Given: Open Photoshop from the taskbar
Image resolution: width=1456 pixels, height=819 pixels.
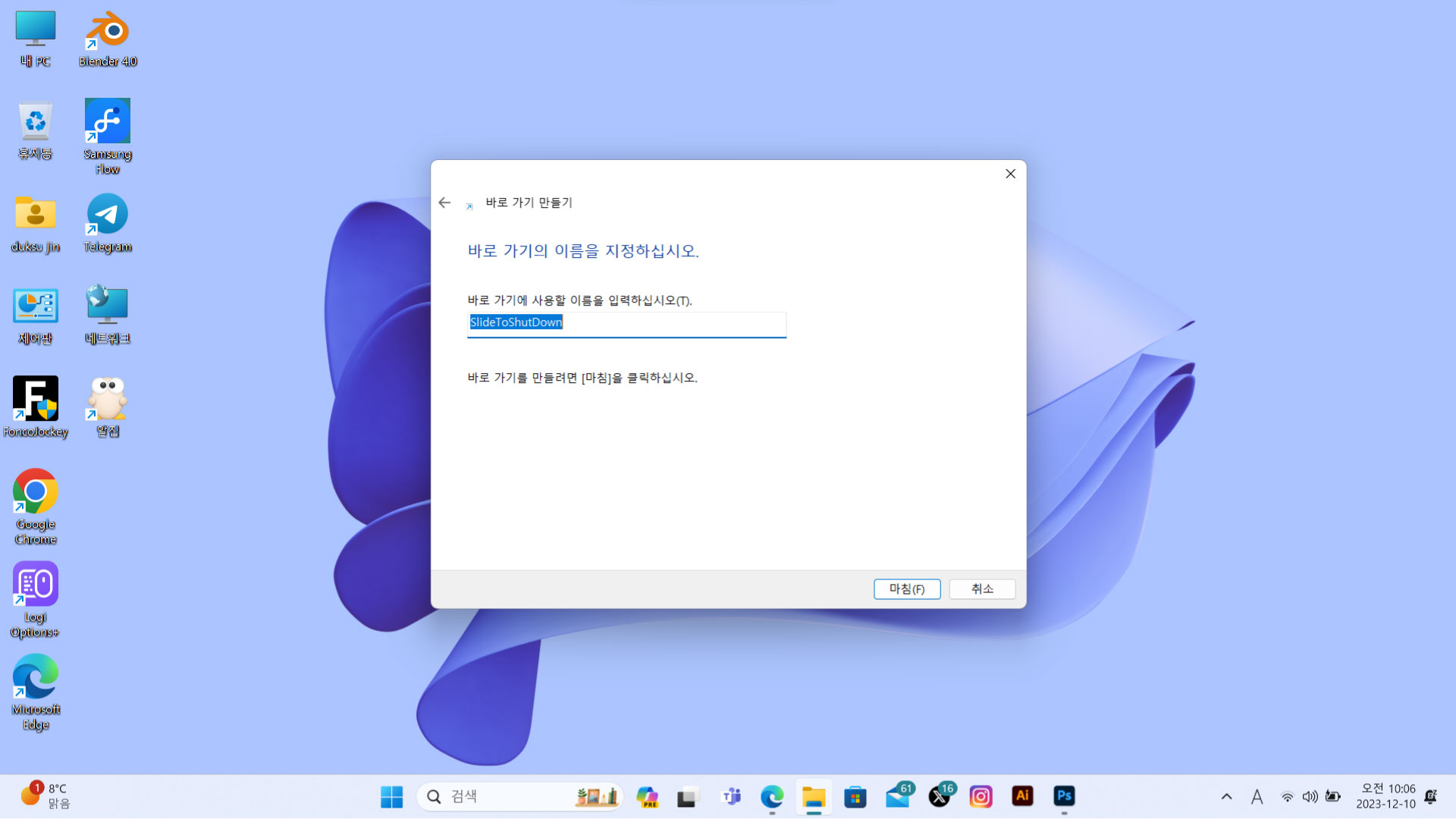Looking at the screenshot, I should tap(1064, 796).
